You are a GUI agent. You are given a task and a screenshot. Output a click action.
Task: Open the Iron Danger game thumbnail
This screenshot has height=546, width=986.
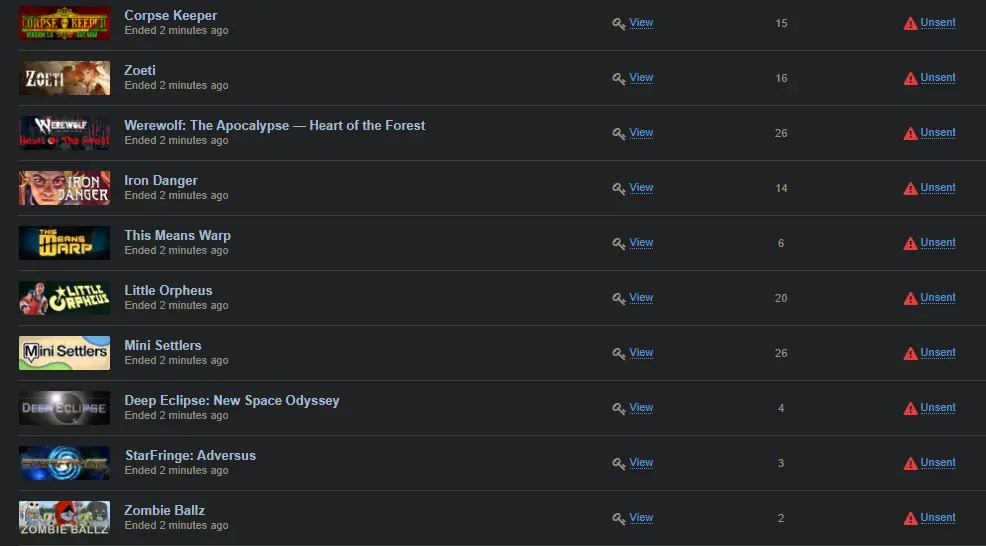click(64, 188)
